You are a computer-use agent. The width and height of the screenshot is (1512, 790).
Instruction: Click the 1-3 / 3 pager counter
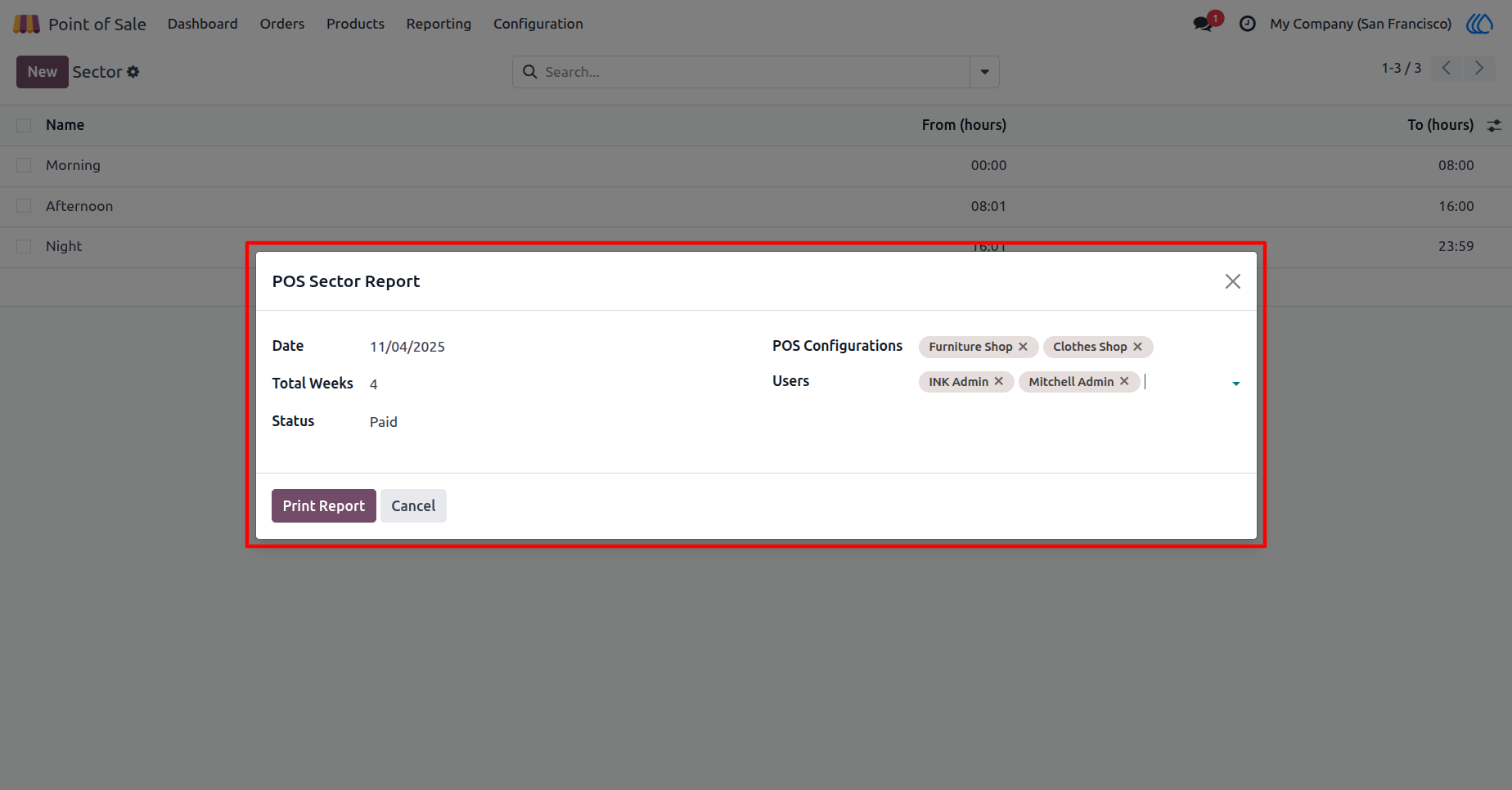(x=1401, y=68)
